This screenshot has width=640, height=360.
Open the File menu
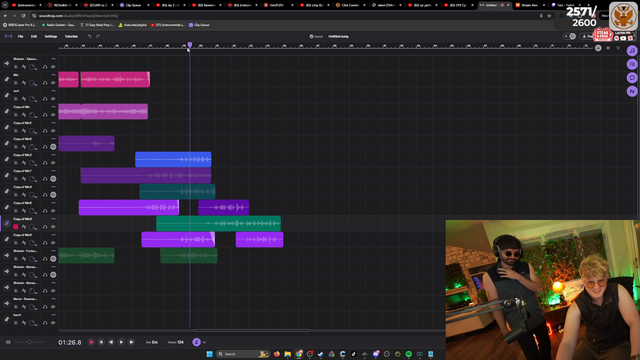[20, 36]
